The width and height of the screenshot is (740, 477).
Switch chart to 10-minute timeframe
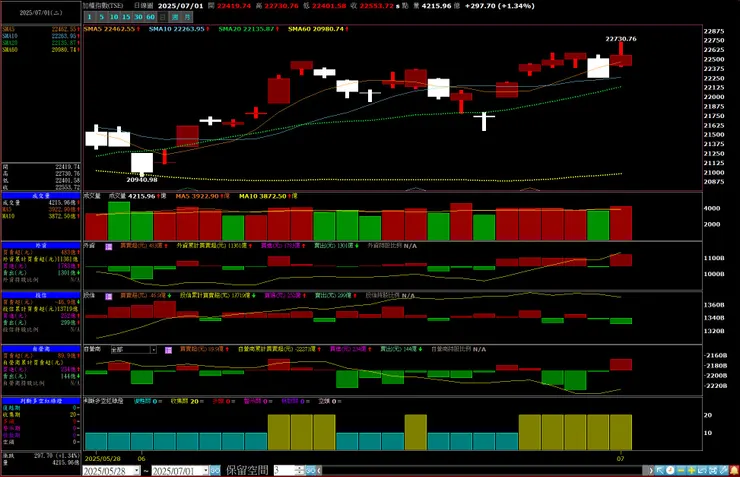pyautogui.click(x=114, y=17)
